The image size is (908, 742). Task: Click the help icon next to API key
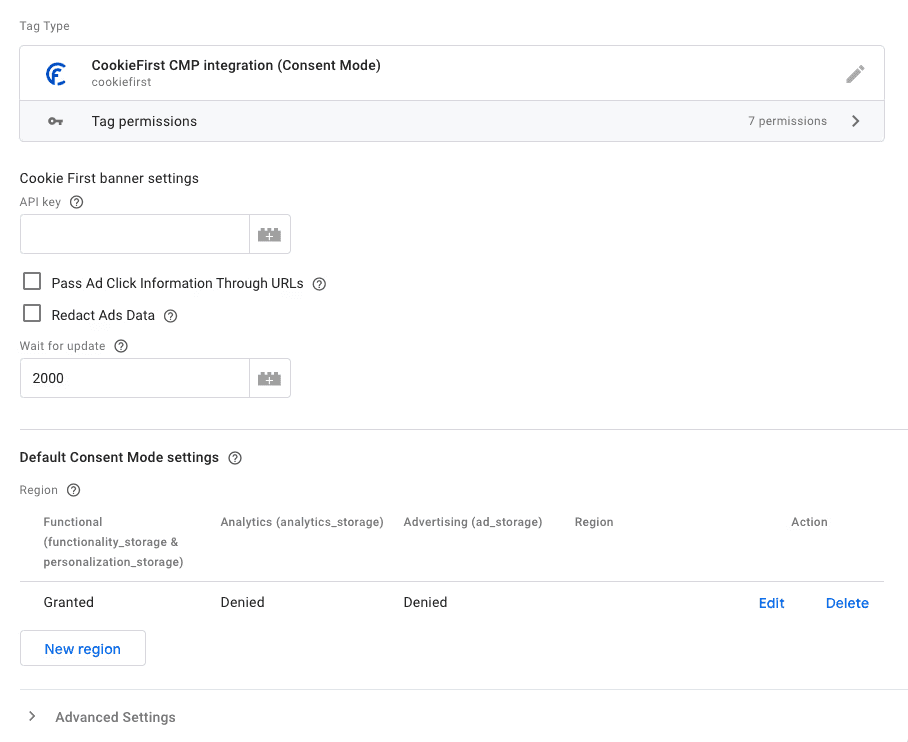[77, 202]
